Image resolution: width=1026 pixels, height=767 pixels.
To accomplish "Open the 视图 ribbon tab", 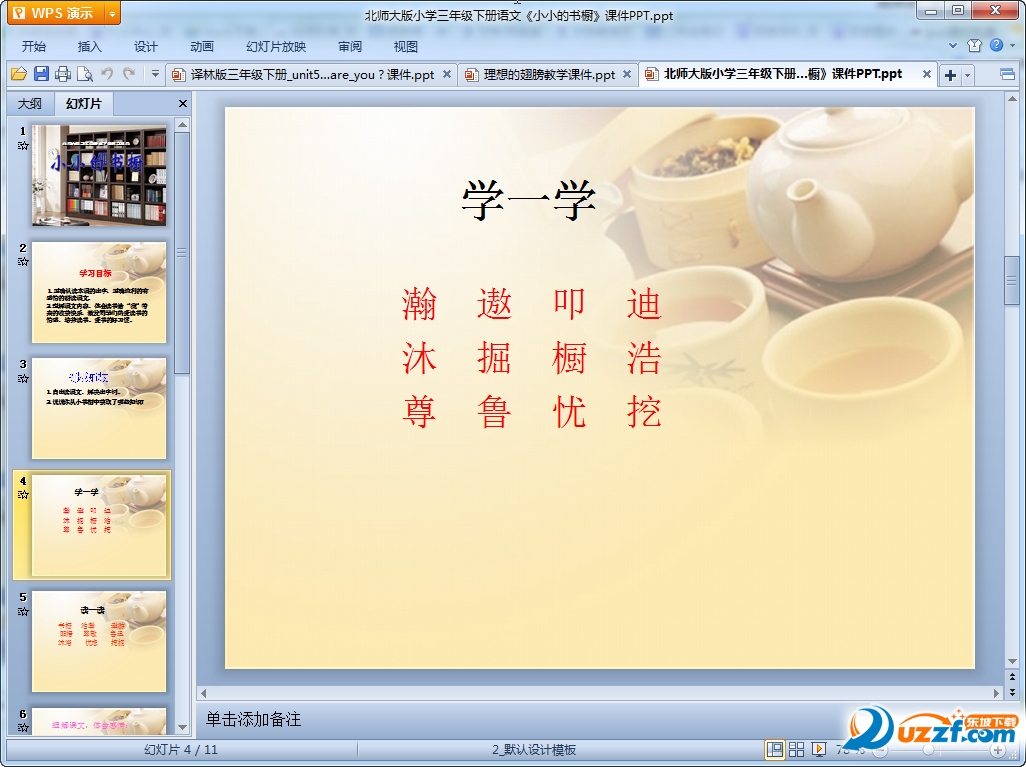I will [406, 46].
